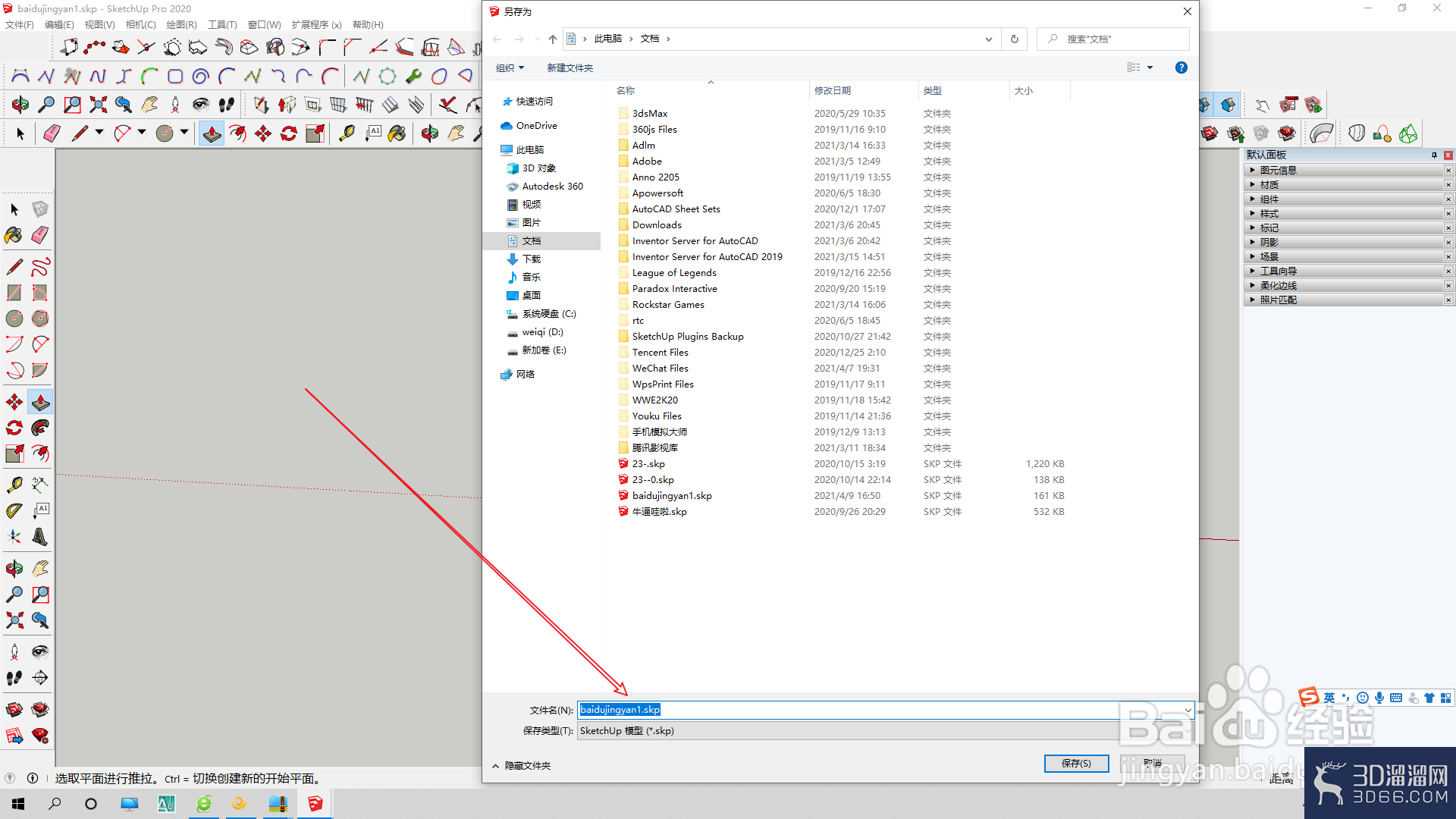Close the 标记 panel with its x

1448,227
